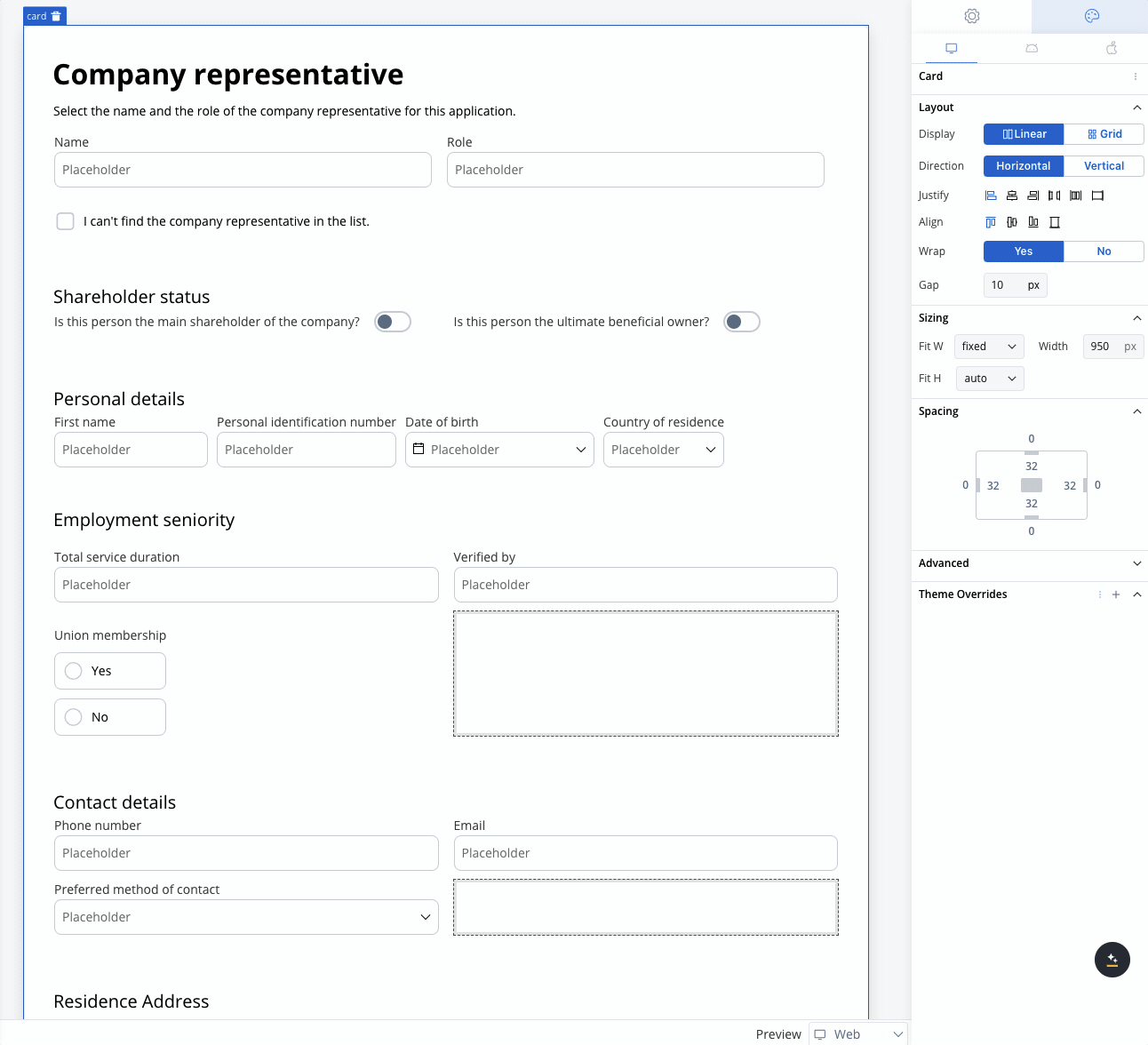Click the calendar icon in Date of birth
Screen dimensions: 1148x1045
pos(419,449)
